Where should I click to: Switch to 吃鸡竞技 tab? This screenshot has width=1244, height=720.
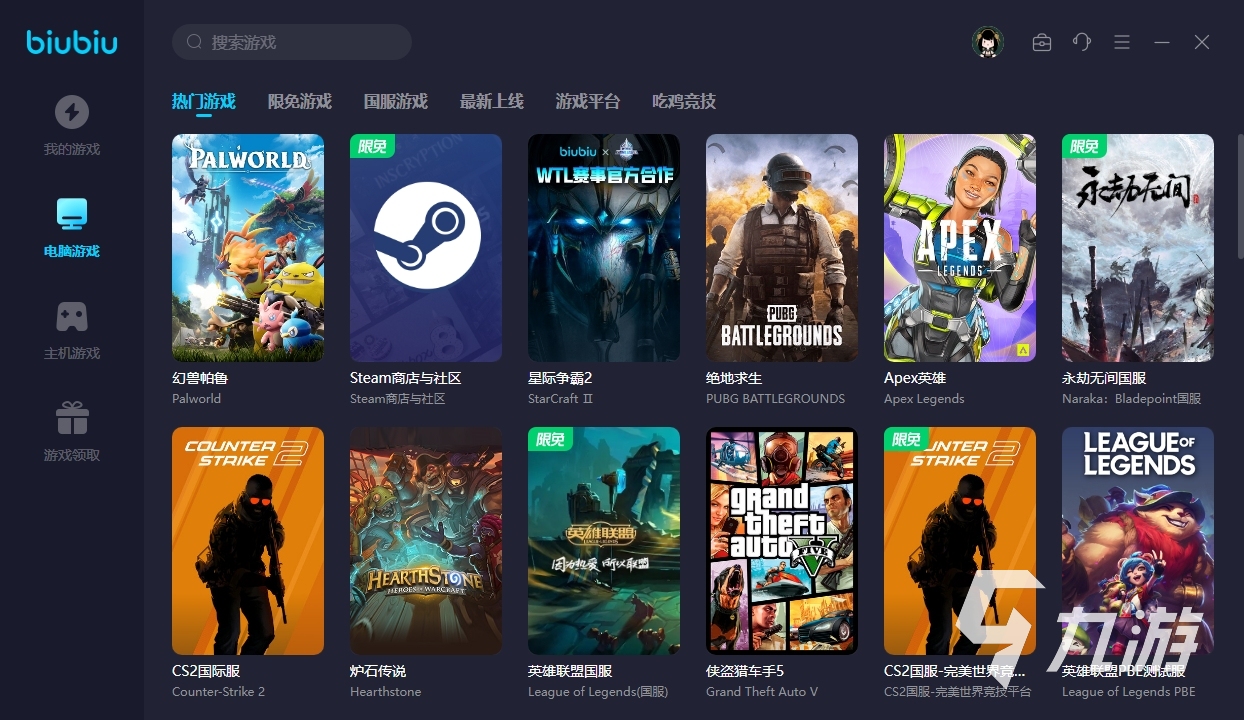[x=684, y=101]
